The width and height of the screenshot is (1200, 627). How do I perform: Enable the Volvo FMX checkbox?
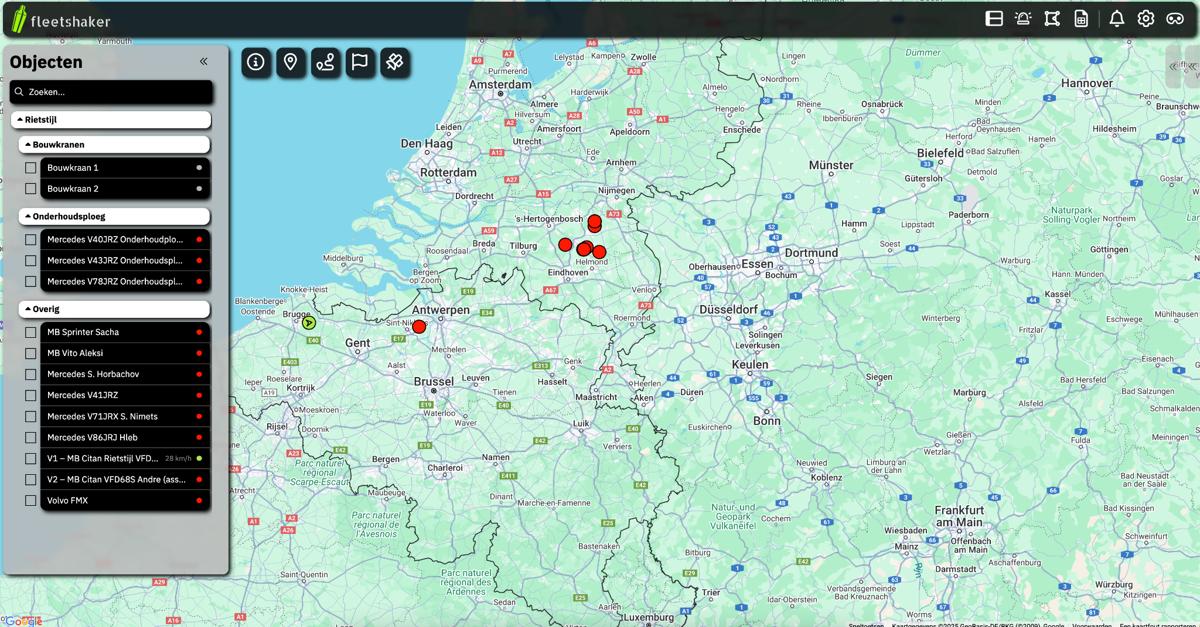(31, 500)
